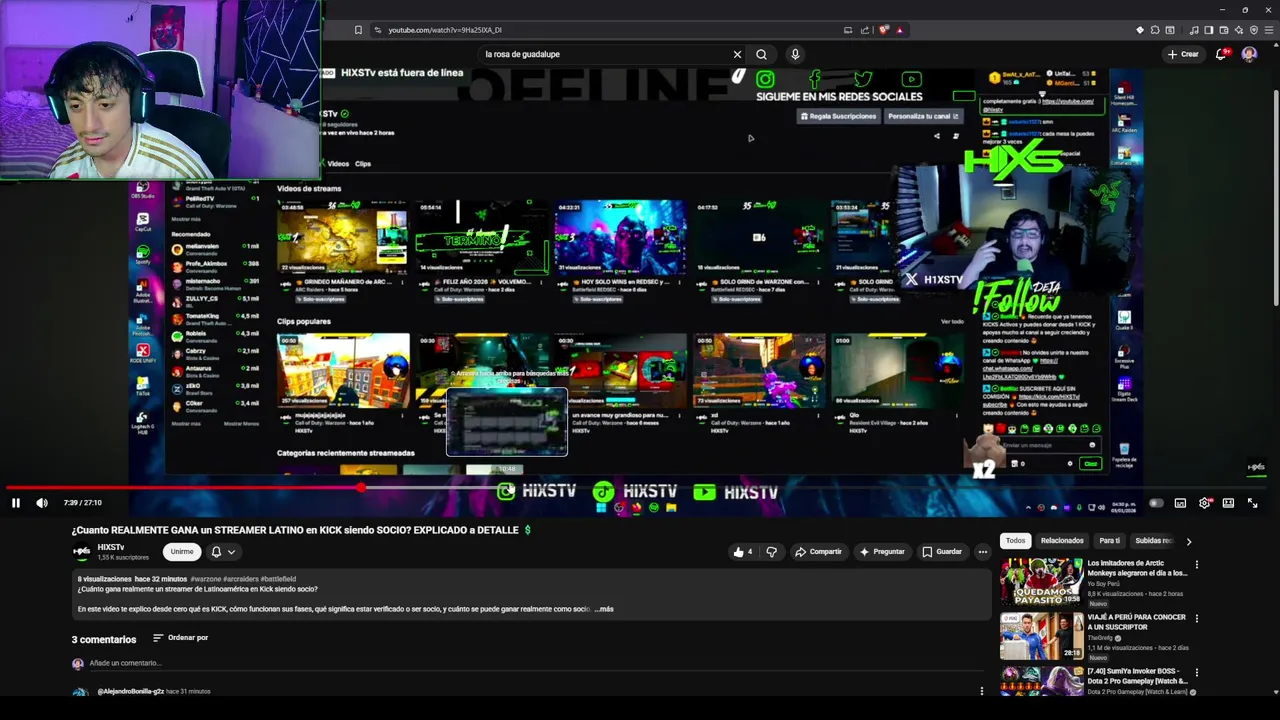Click the Crear create button
Image resolution: width=1280 pixels, height=720 pixels.
tap(1183, 54)
